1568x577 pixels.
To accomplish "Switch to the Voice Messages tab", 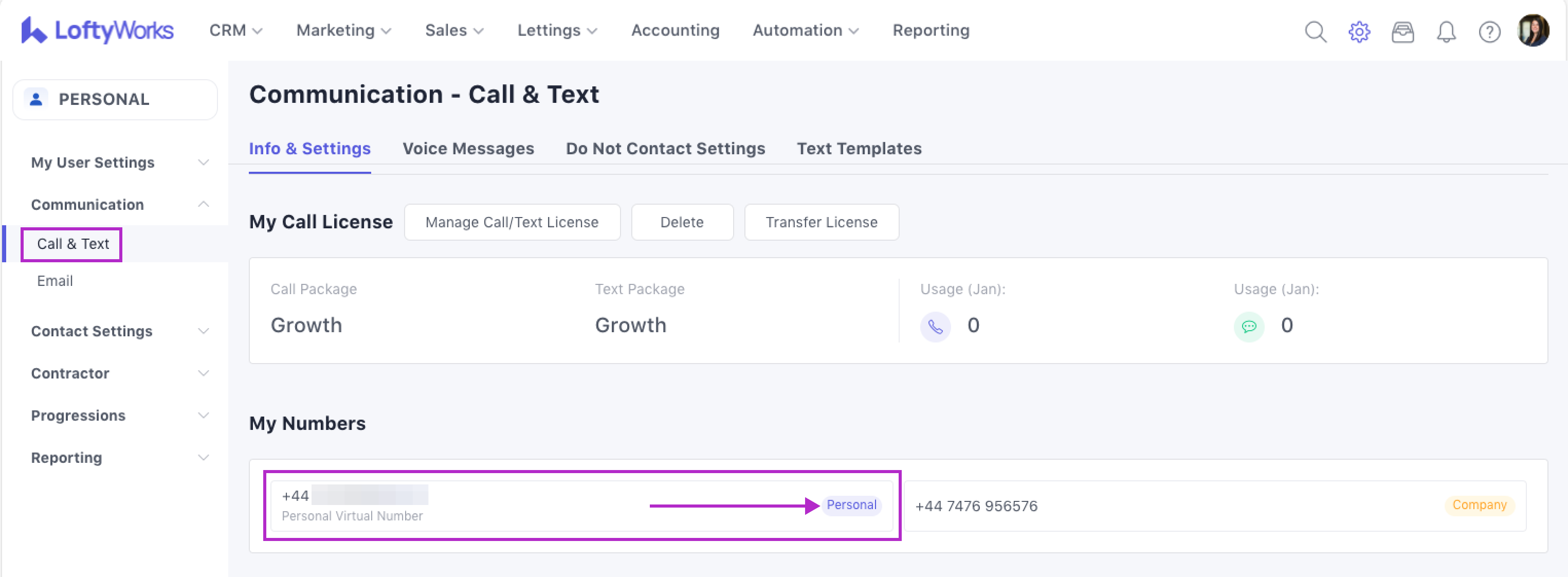I will (x=467, y=149).
